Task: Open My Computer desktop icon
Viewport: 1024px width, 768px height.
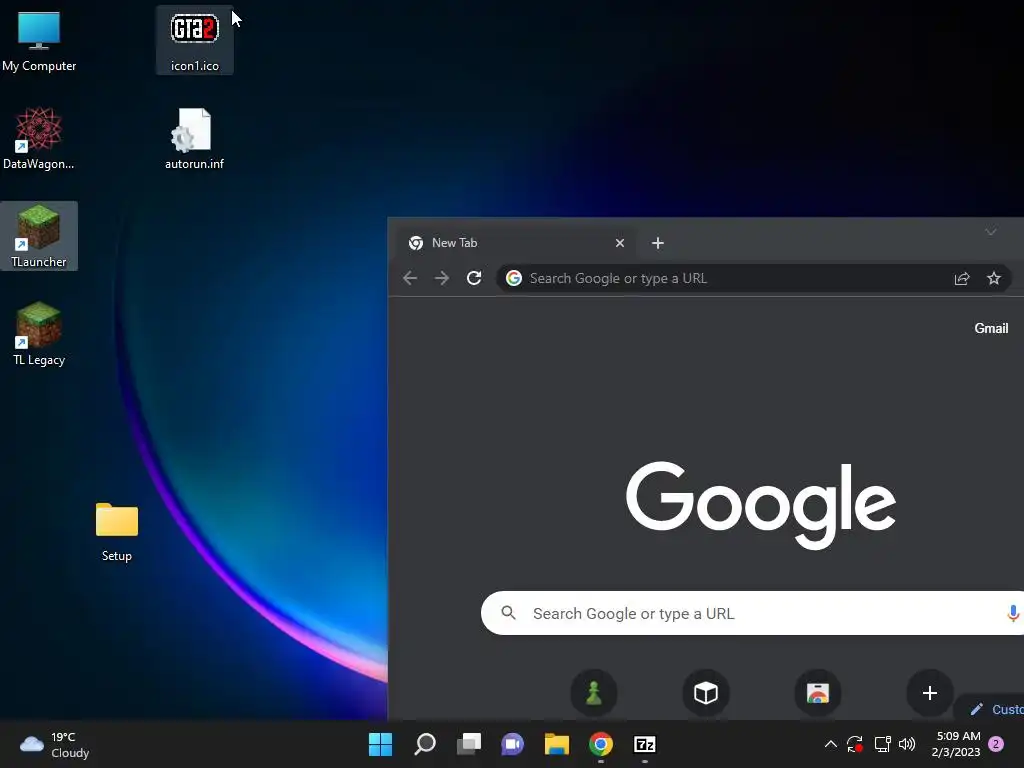Action: (x=39, y=40)
